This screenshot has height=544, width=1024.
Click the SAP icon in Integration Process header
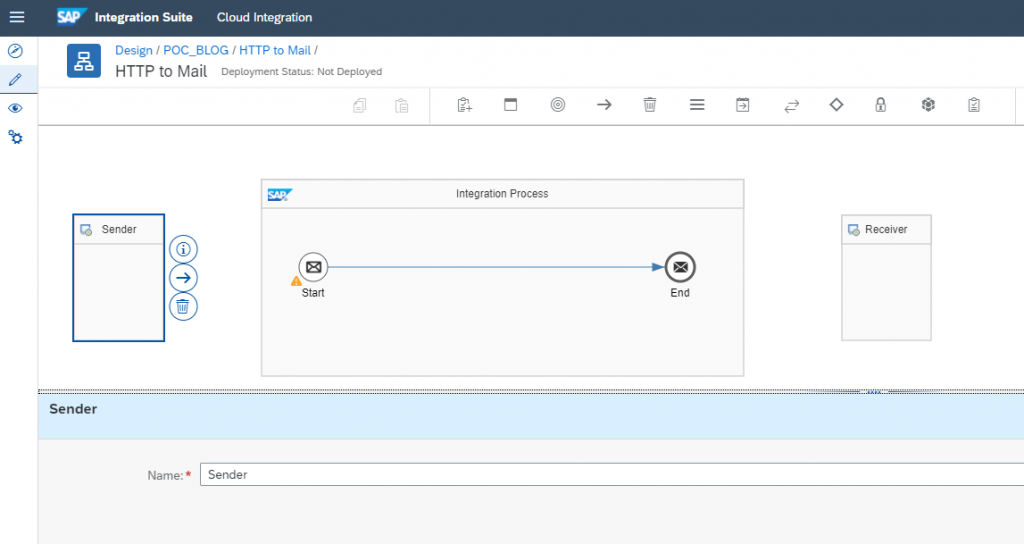pyautogui.click(x=280, y=195)
